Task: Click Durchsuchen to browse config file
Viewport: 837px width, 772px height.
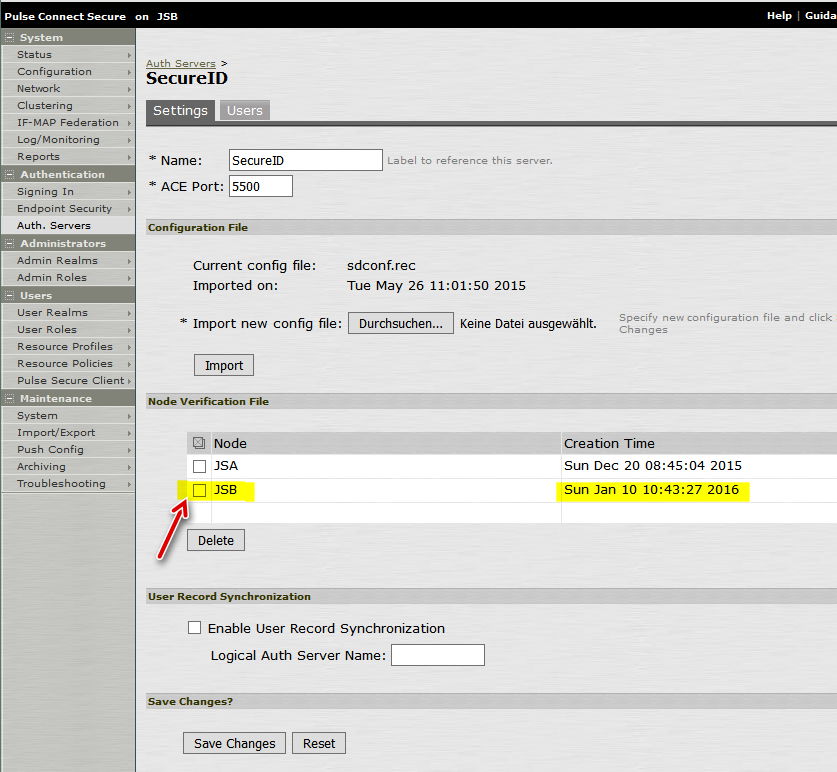Action: [401, 324]
